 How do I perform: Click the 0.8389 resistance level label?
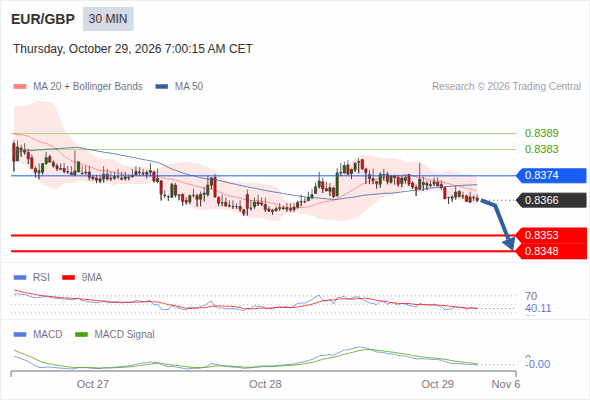[x=541, y=133]
